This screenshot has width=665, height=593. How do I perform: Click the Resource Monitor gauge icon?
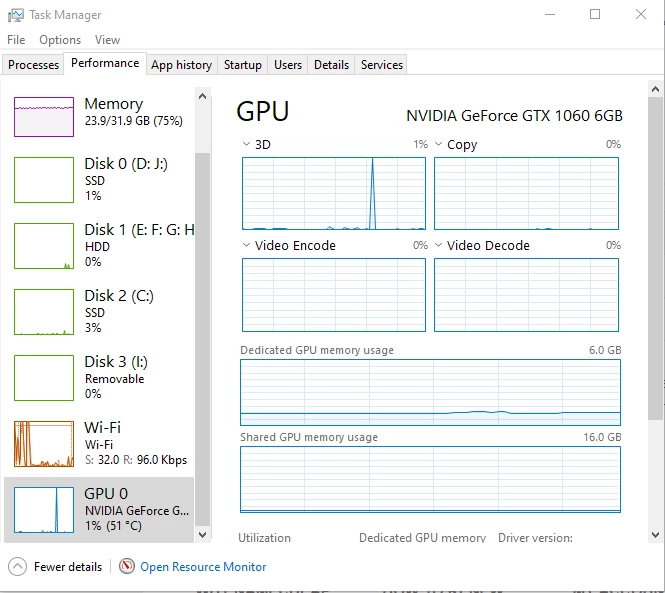[126, 566]
